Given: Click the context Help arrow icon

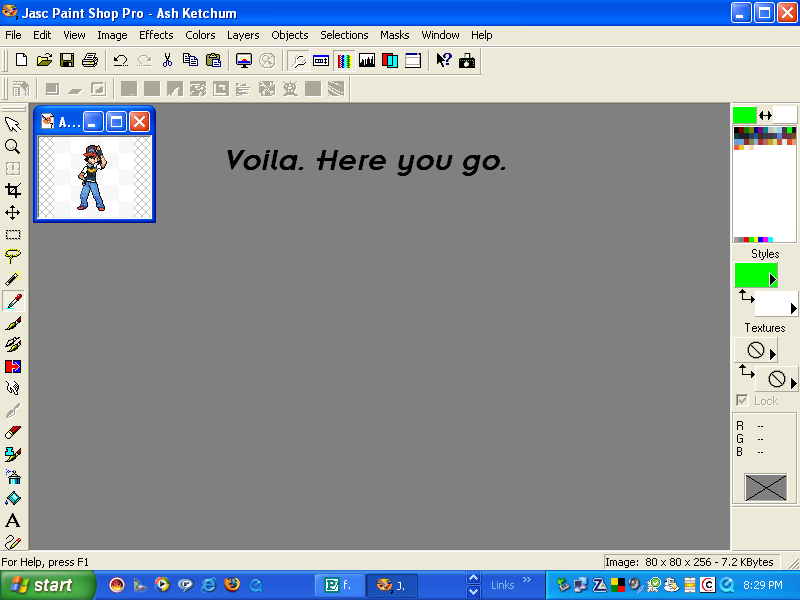Looking at the screenshot, I should pyautogui.click(x=444, y=60).
